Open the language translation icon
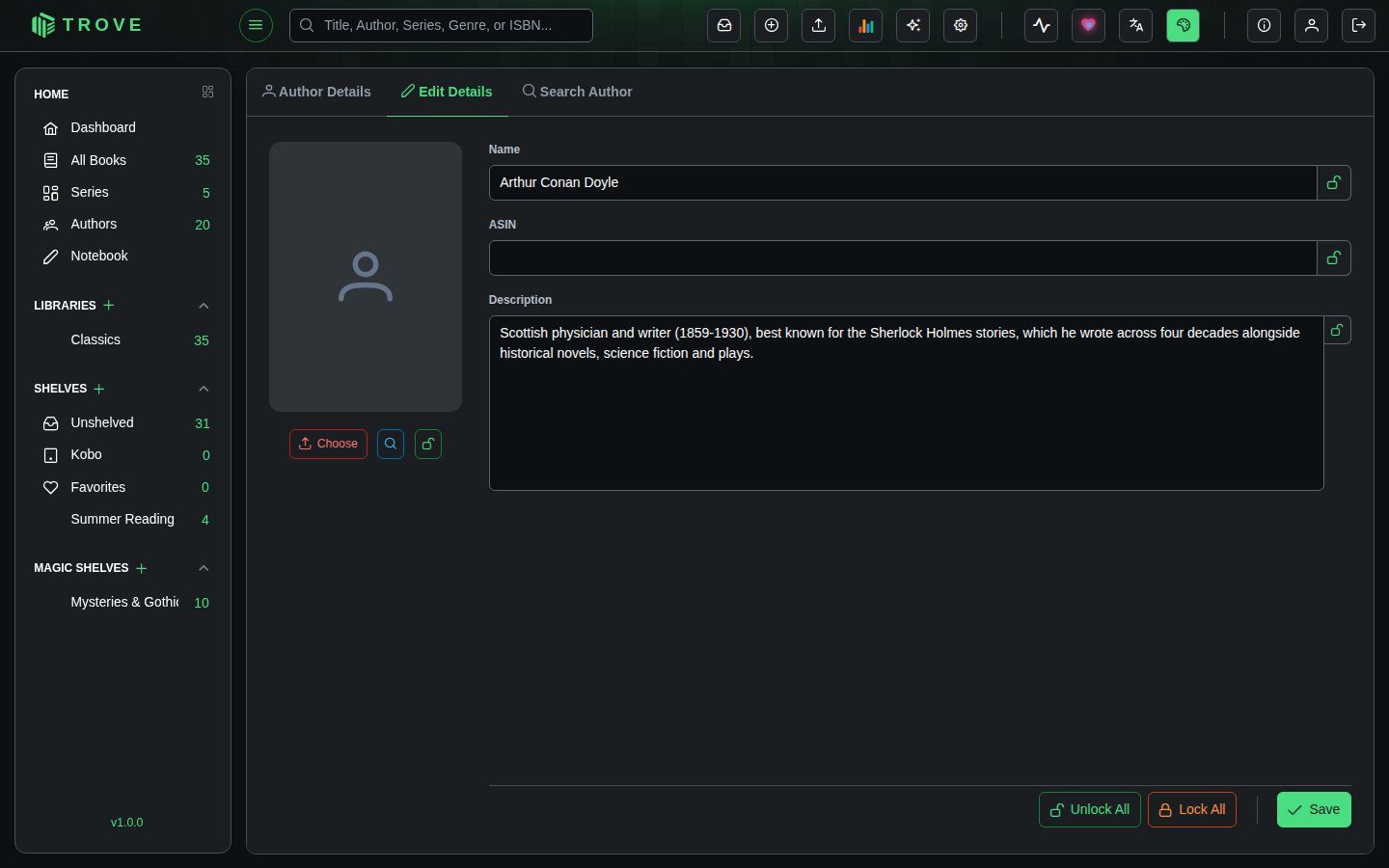This screenshot has width=1389, height=868. tap(1136, 26)
